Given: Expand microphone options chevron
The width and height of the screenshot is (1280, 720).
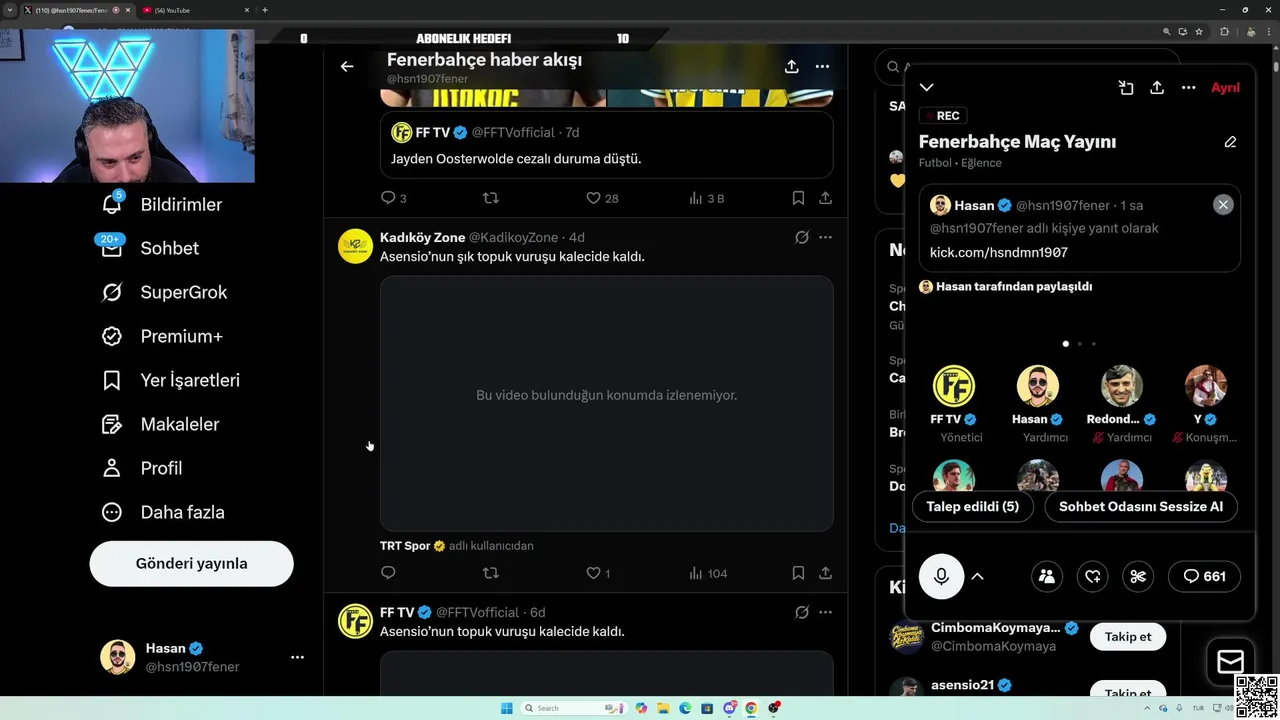Looking at the screenshot, I should point(978,576).
